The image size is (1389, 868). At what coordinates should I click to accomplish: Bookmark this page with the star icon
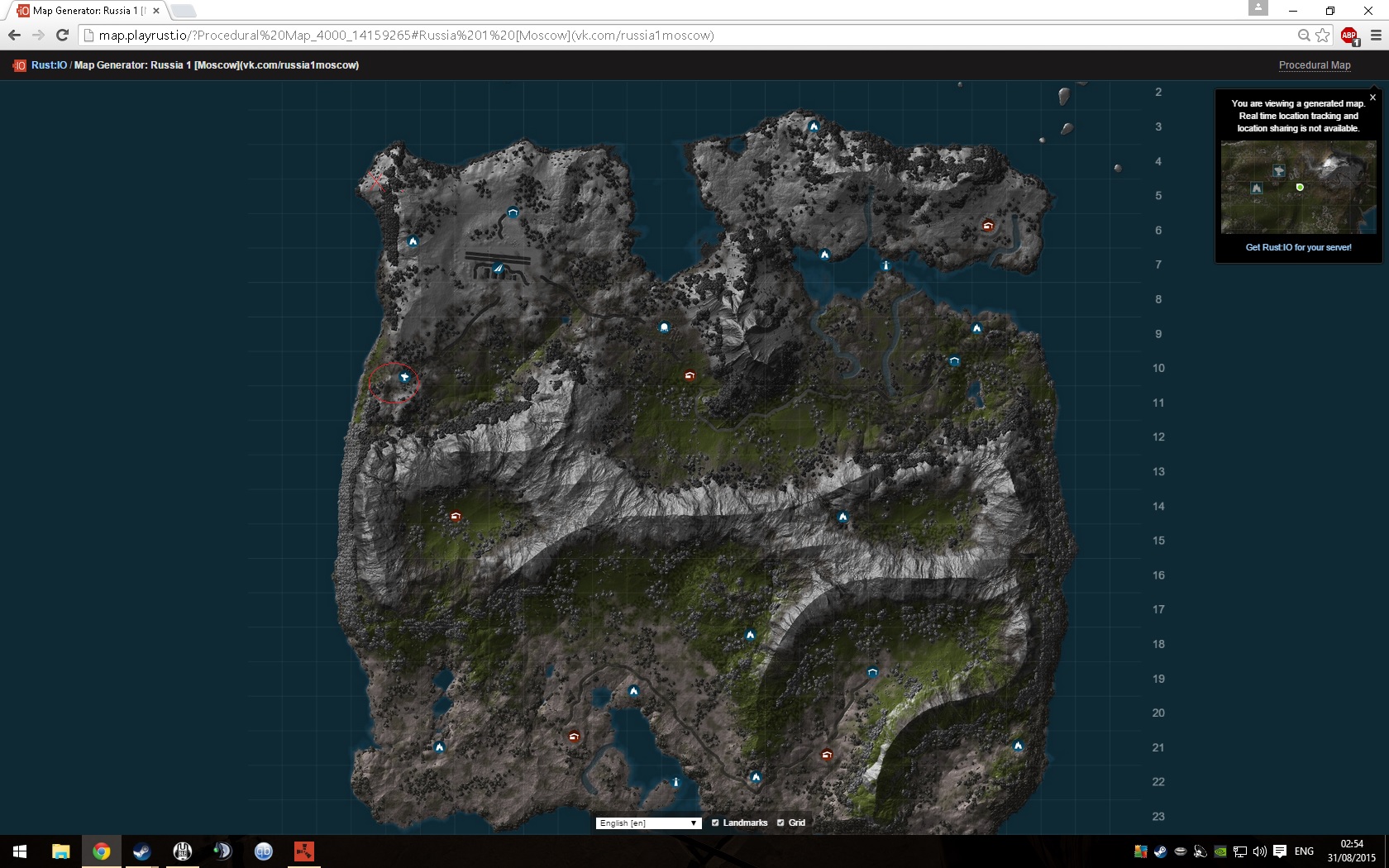(1323, 36)
